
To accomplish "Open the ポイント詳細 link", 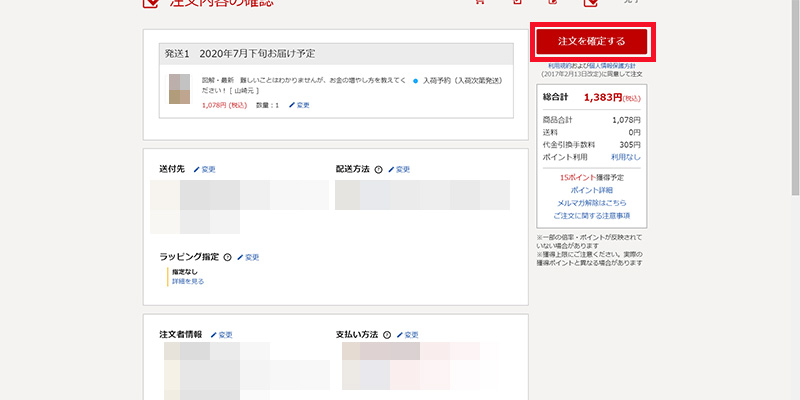I will pos(592,190).
